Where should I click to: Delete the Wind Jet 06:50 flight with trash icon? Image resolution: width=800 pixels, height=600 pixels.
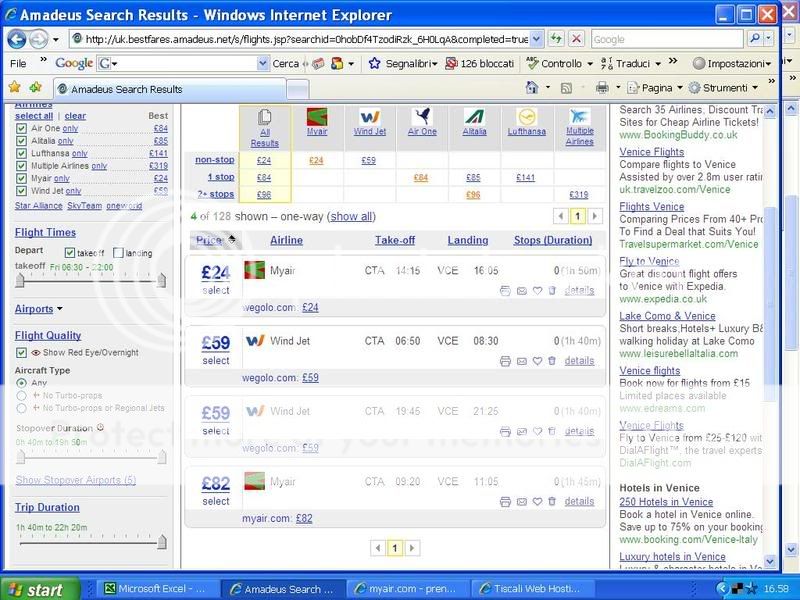(552, 361)
